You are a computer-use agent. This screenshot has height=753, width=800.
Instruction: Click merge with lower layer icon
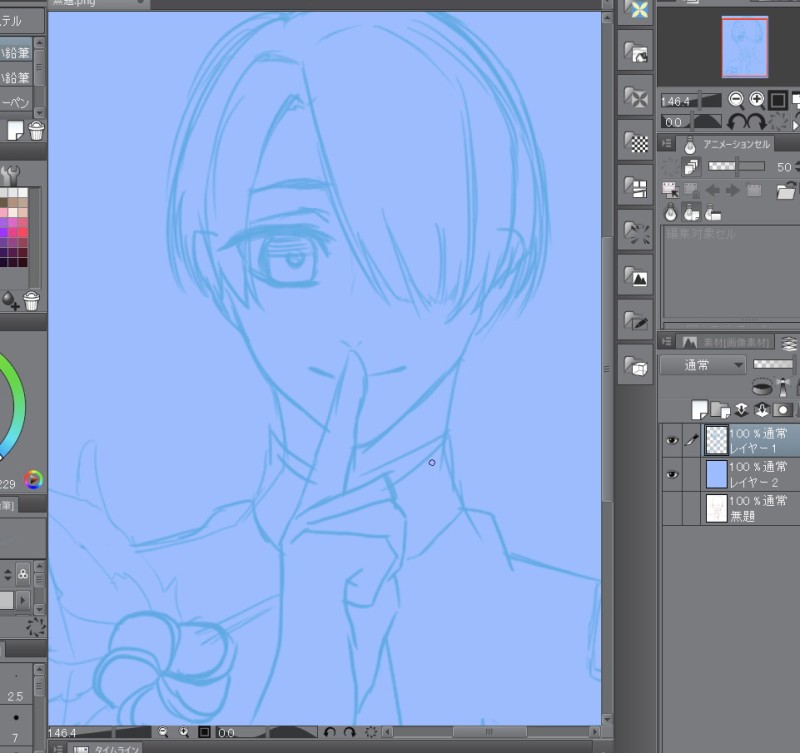tap(761, 409)
